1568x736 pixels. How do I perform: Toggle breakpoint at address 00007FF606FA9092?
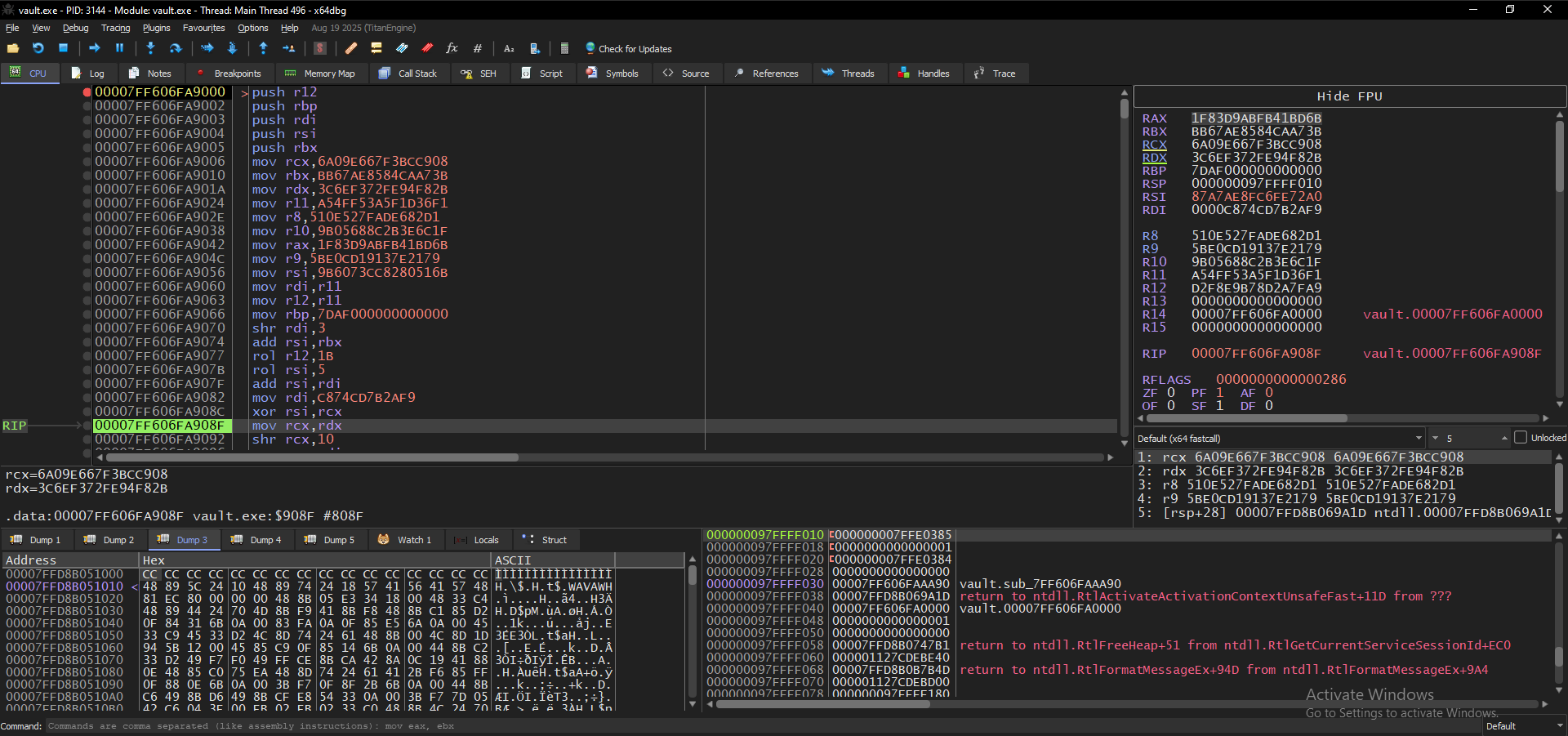[87, 439]
